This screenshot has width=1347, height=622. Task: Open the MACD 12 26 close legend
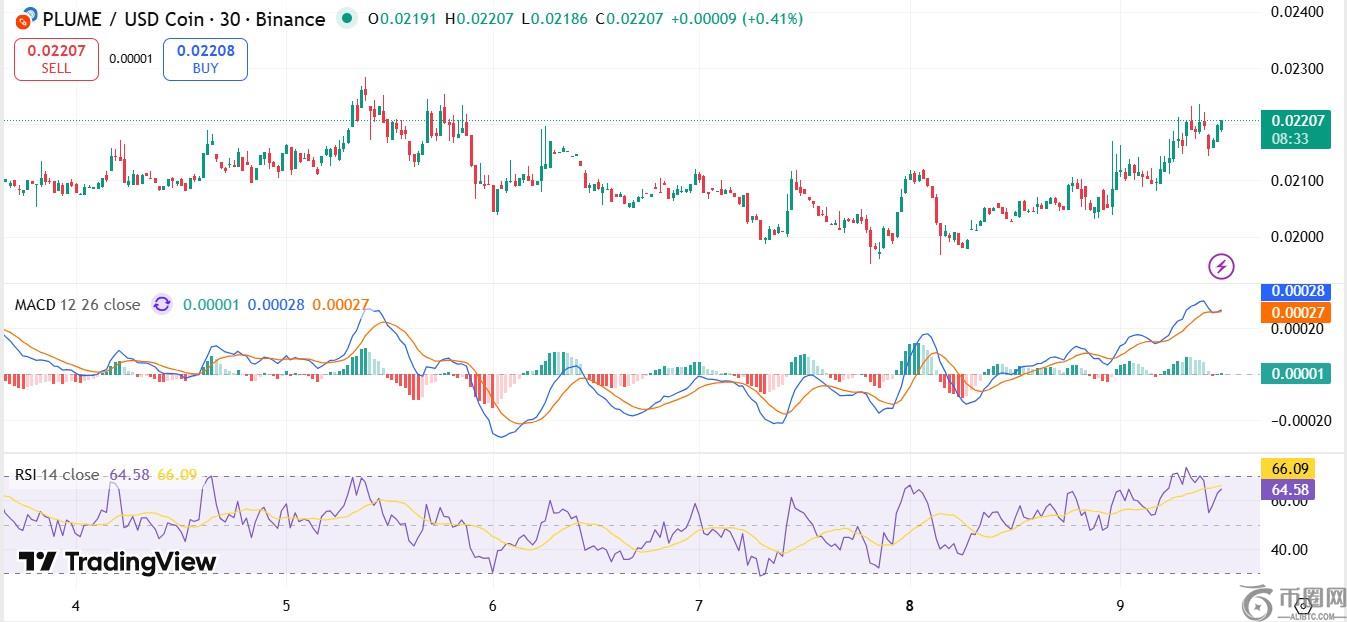click(76, 304)
